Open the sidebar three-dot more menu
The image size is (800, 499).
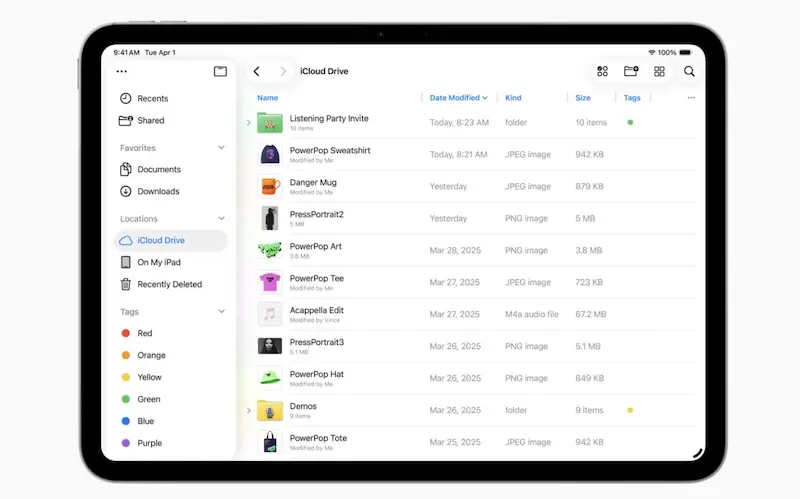click(x=121, y=71)
